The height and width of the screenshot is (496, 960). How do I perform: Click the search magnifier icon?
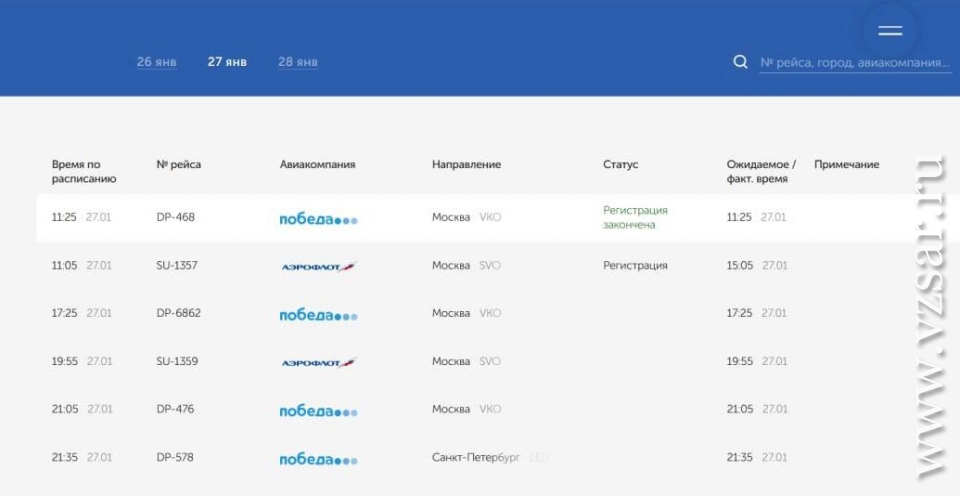pos(740,62)
